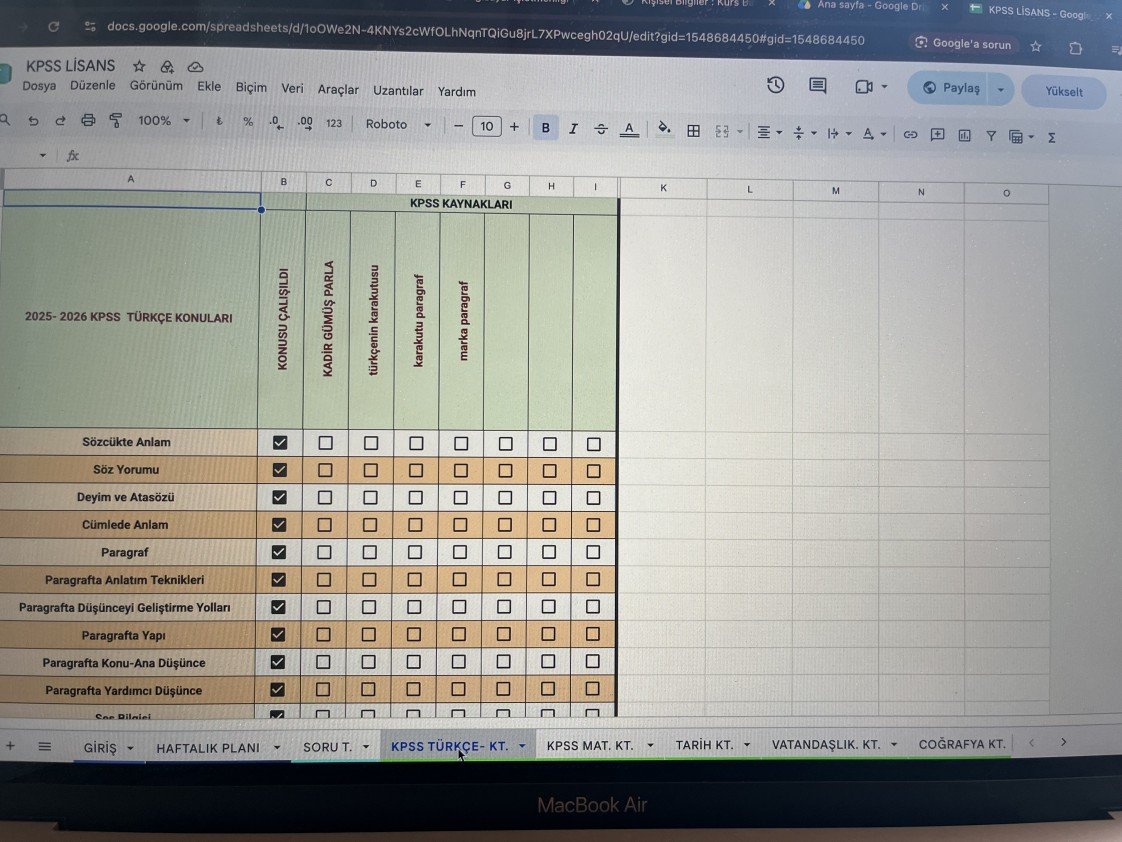The image size is (1122, 842).
Task: Open the horizontal align dropdown
Action: point(769,132)
